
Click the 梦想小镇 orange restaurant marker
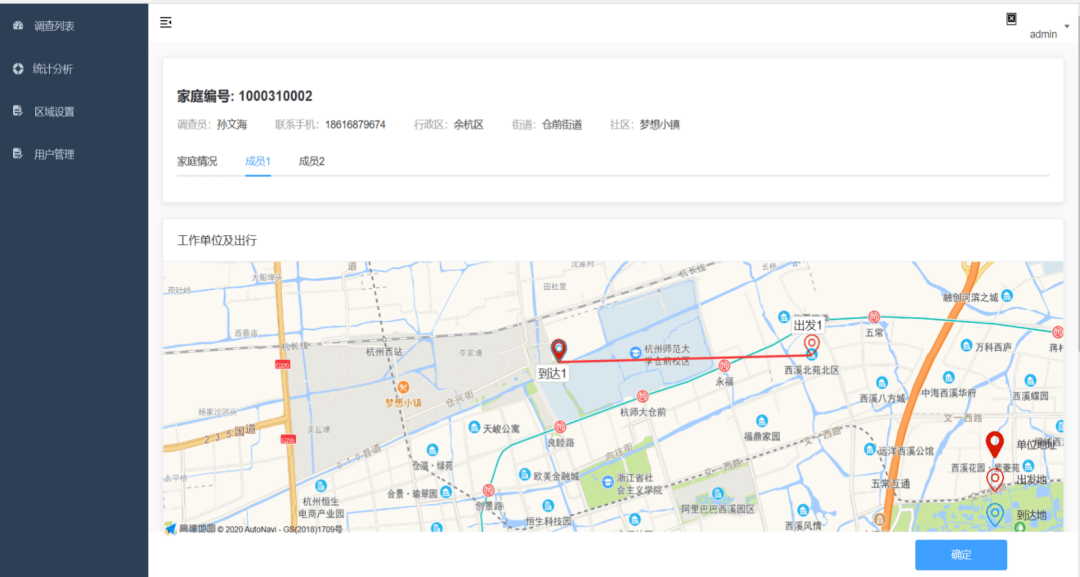(x=404, y=388)
